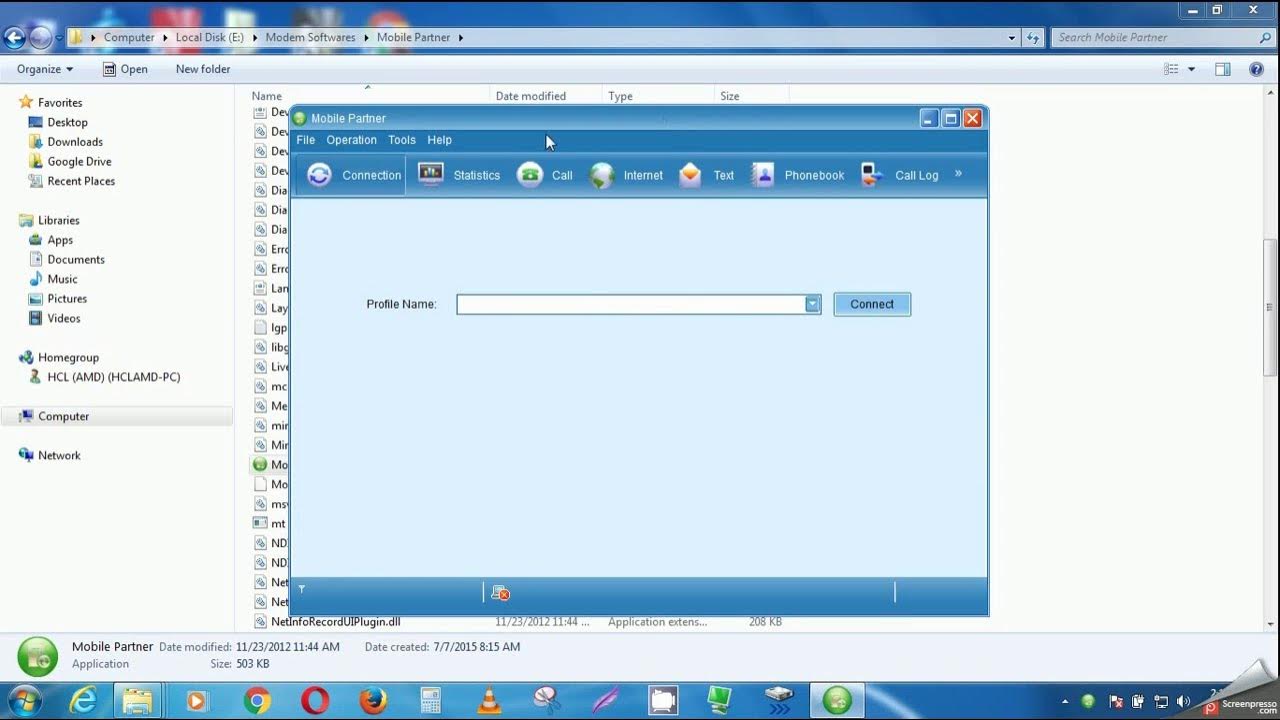Open Downloads in navigation pane

75,142
